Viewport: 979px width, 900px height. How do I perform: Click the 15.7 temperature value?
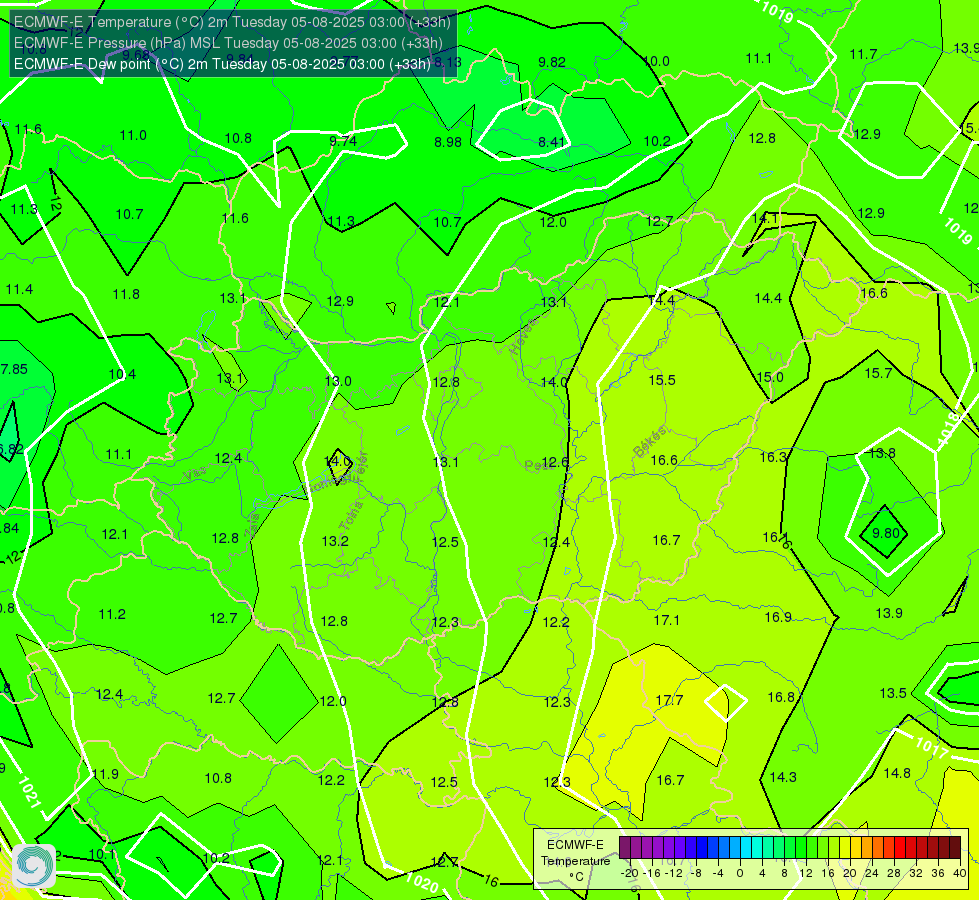[878, 373]
